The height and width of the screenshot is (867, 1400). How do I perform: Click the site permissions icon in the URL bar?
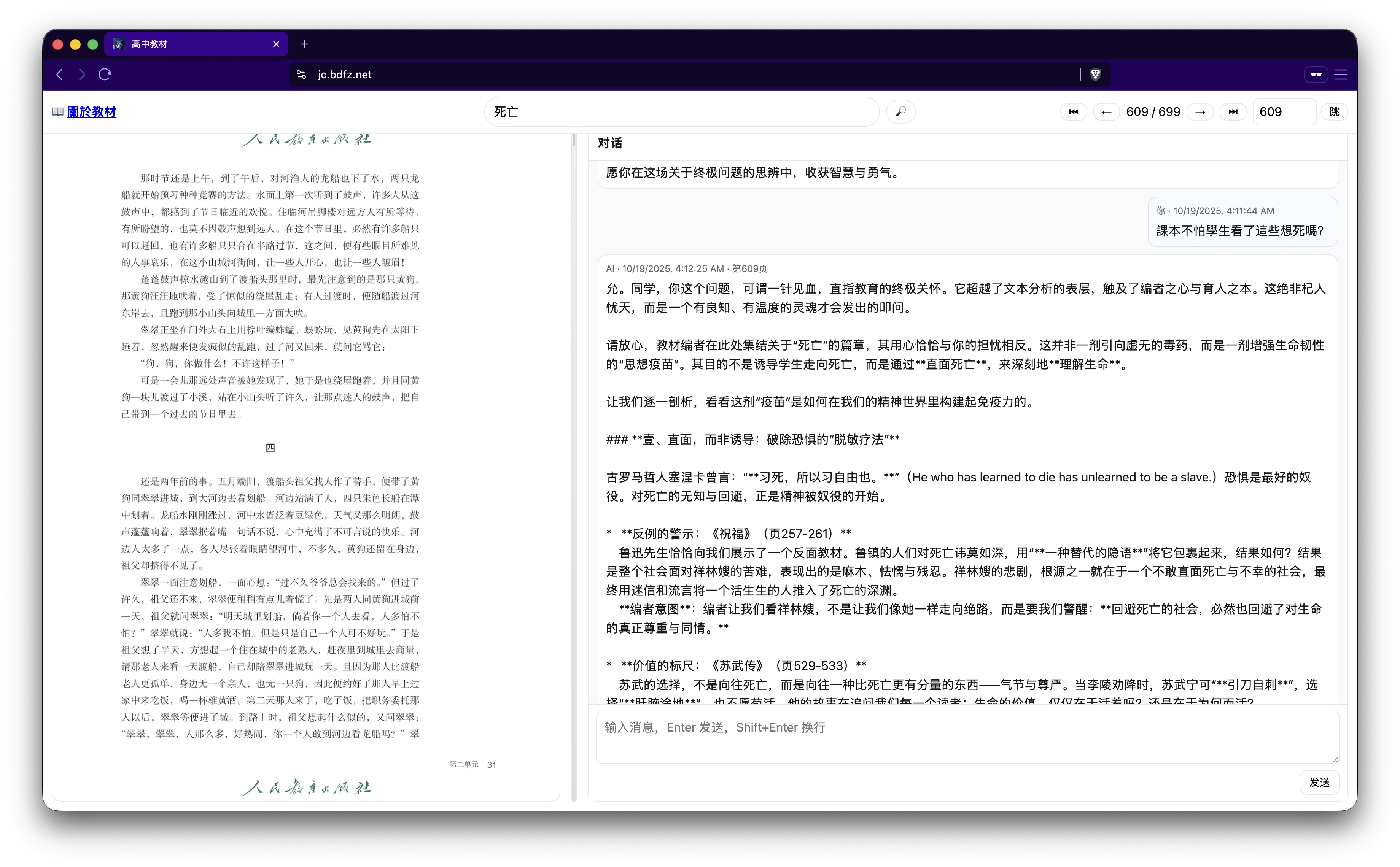point(301,75)
